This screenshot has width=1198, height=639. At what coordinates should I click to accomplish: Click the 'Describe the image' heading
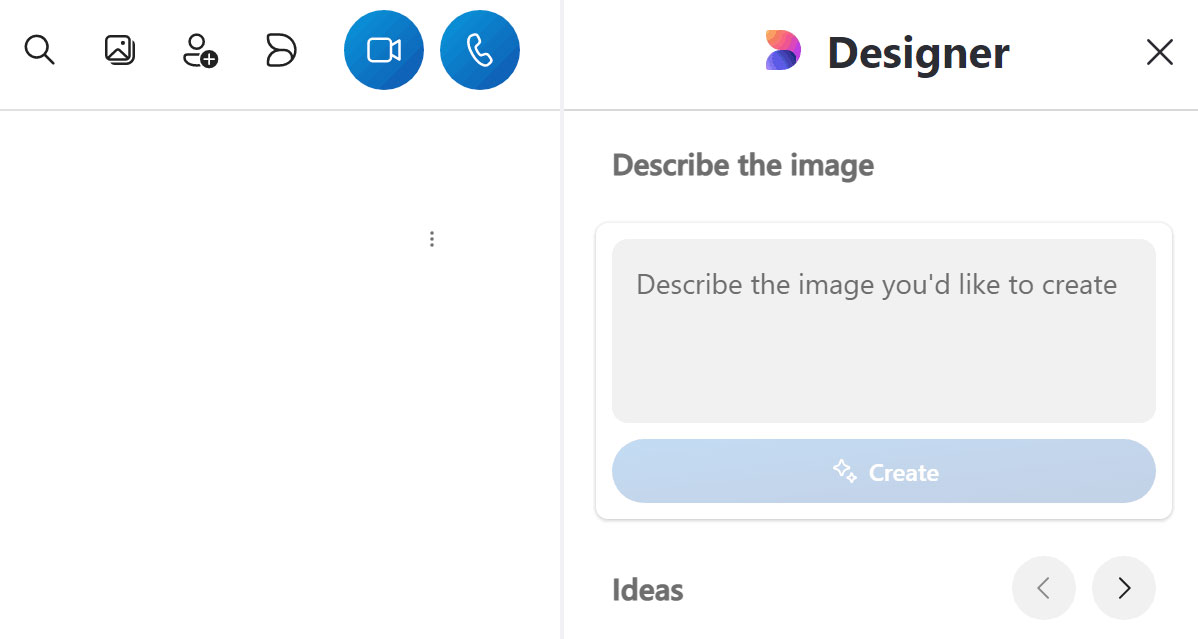click(743, 166)
